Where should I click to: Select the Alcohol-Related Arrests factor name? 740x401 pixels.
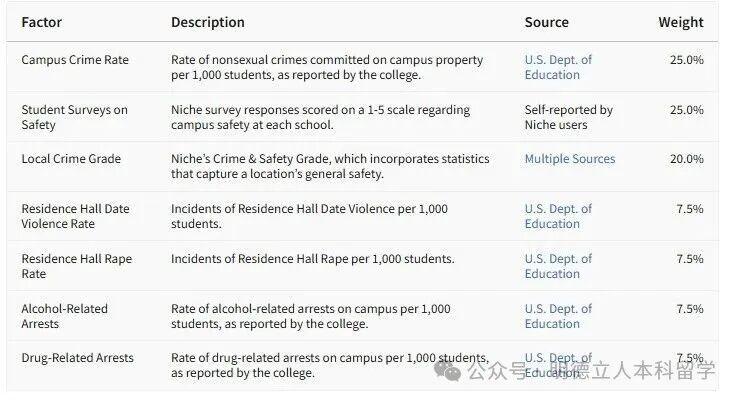pyautogui.click(x=64, y=316)
